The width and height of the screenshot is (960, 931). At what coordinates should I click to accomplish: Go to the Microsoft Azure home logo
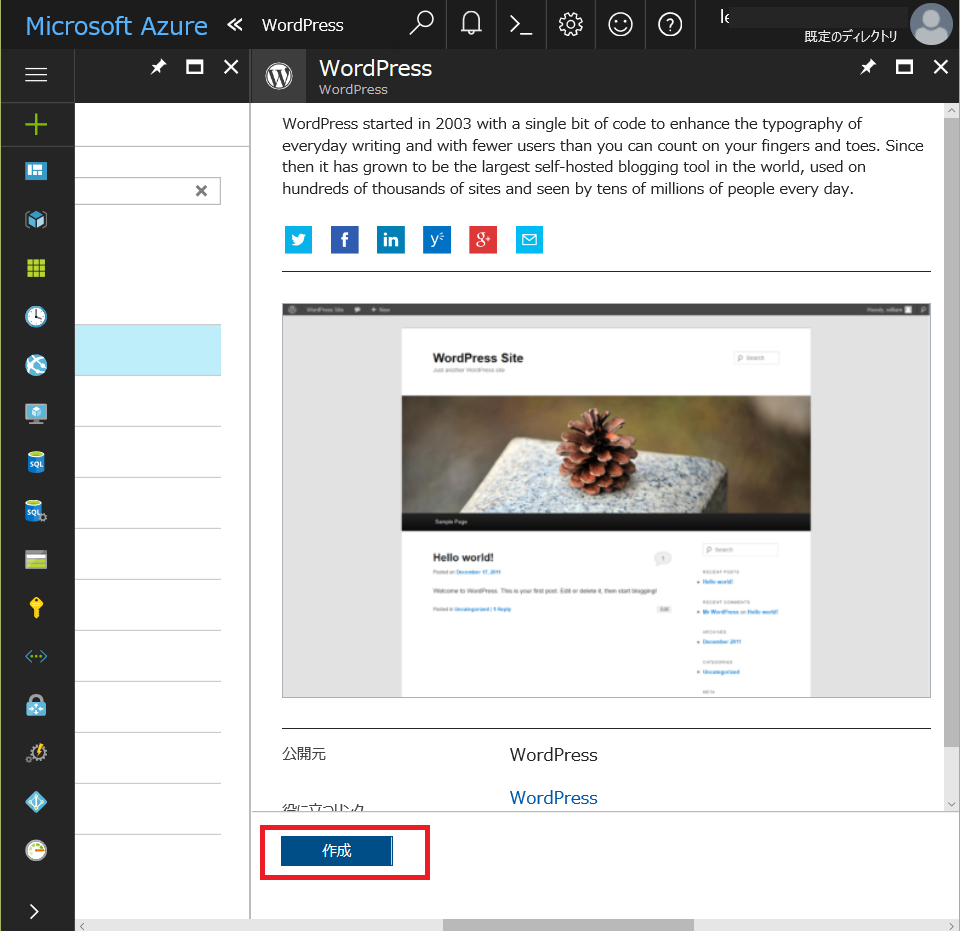coord(116,26)
